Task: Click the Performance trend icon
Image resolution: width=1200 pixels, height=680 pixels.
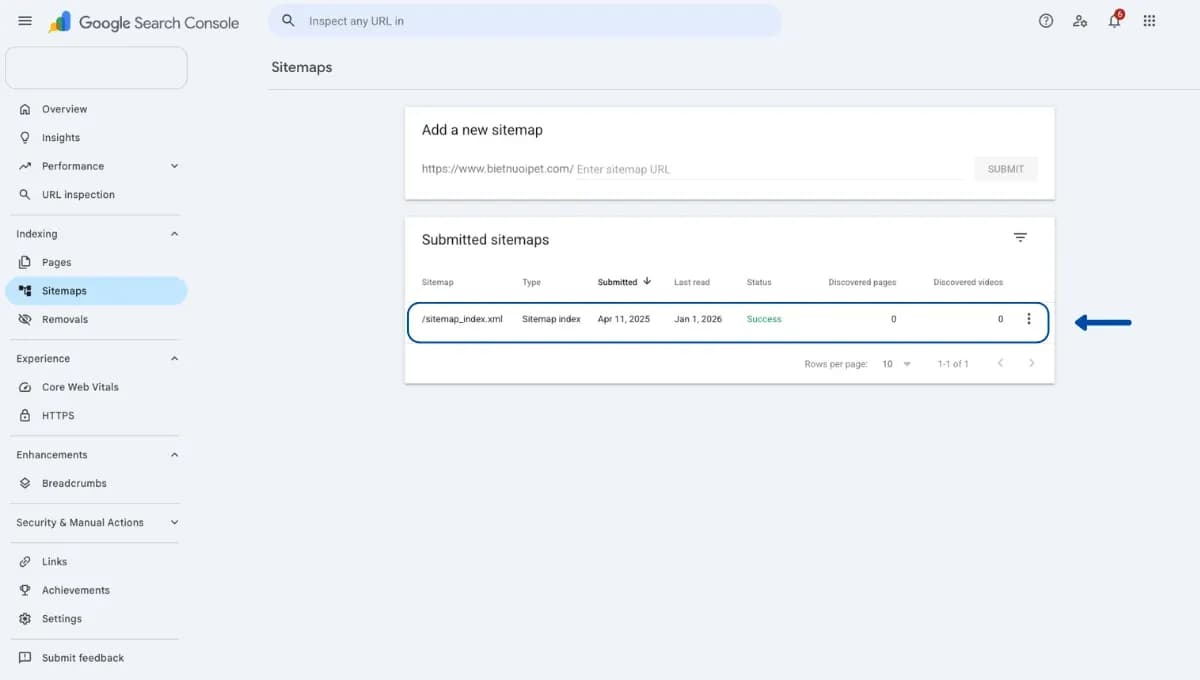Action: (25, 166)
